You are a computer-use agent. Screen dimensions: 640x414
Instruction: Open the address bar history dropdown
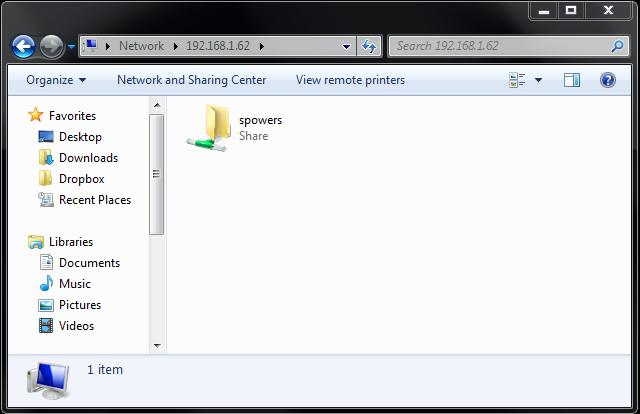(x=346, y=47)
